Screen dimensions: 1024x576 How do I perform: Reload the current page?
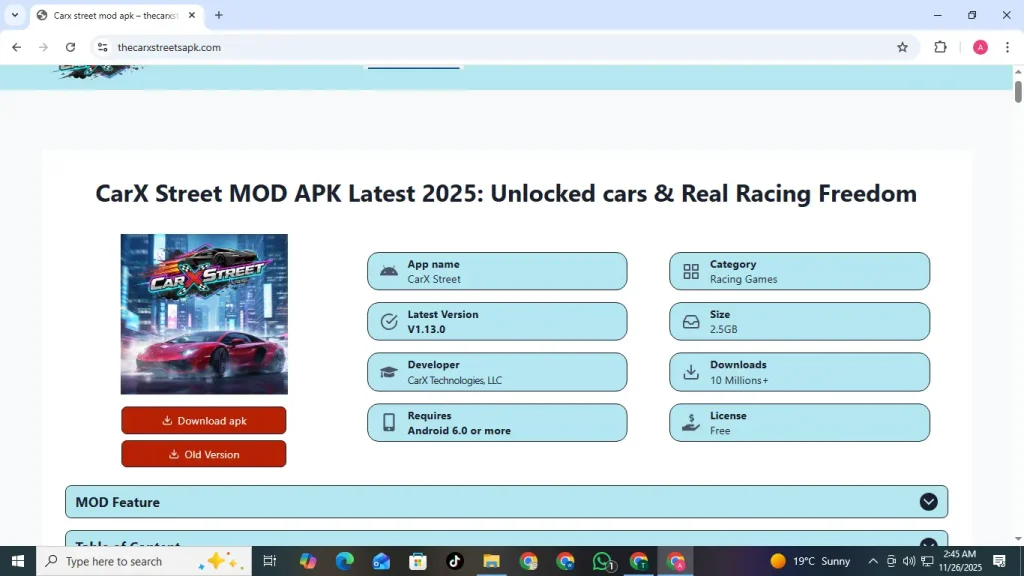pos(70,47)
